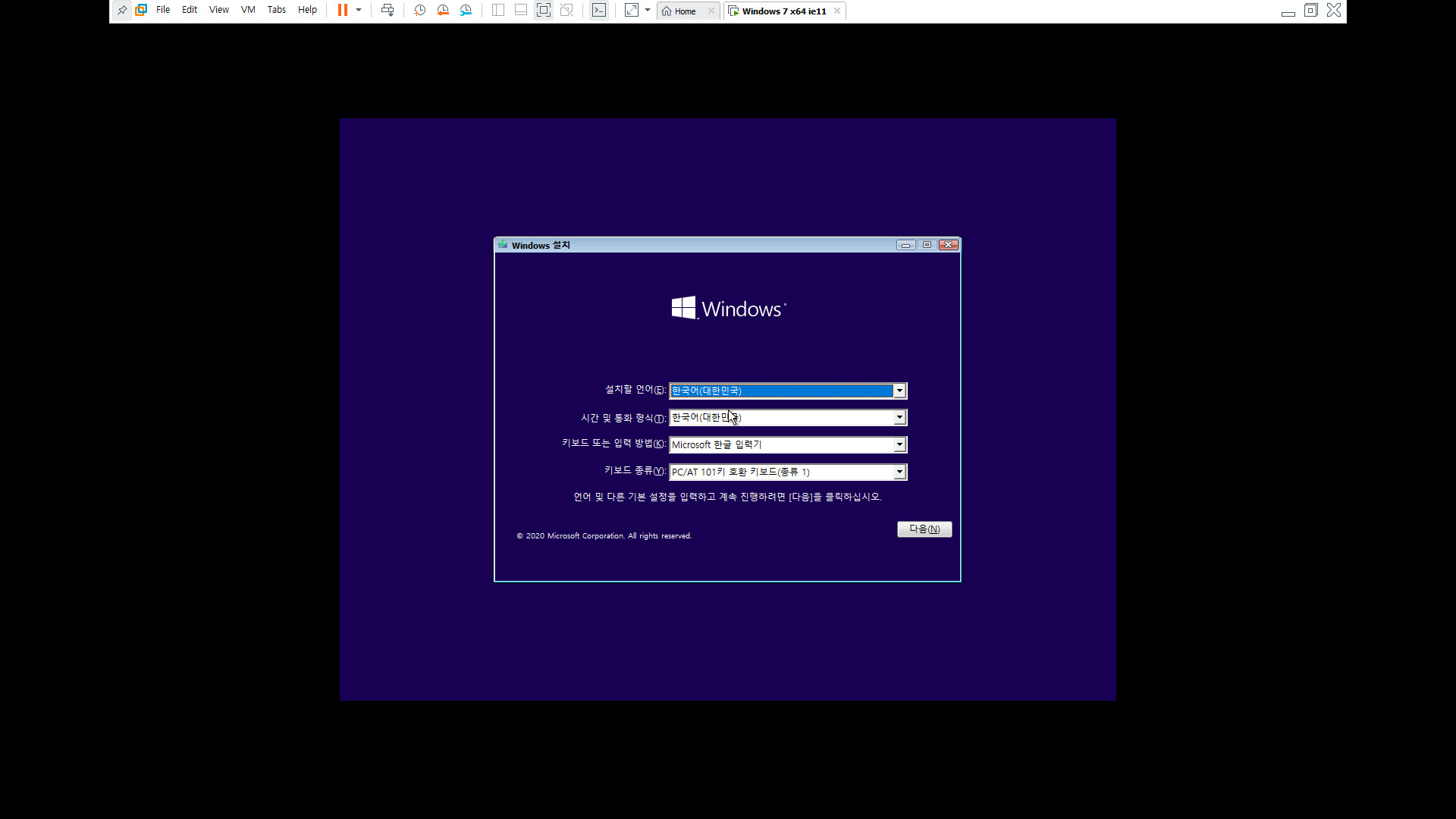Screen dimensions: 1456x819
Task: Revert to the previous snapshot
Action: 443,11
